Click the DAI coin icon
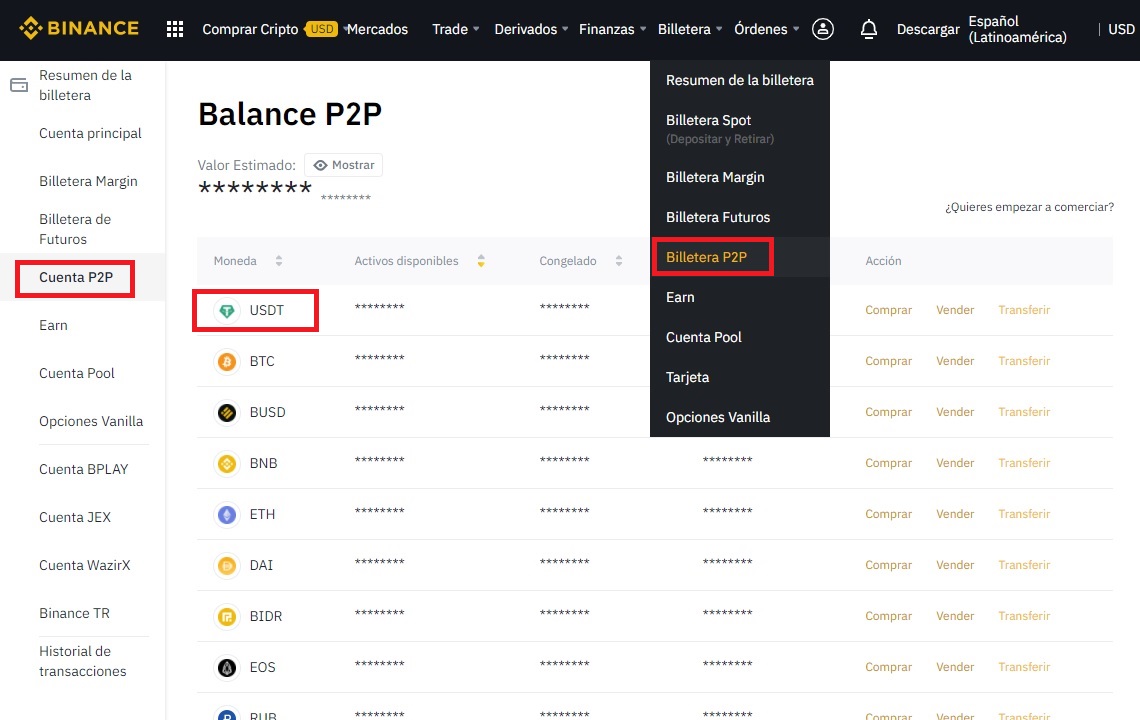The height and width of the screenshot is (720, 1140). click(227, 565)
